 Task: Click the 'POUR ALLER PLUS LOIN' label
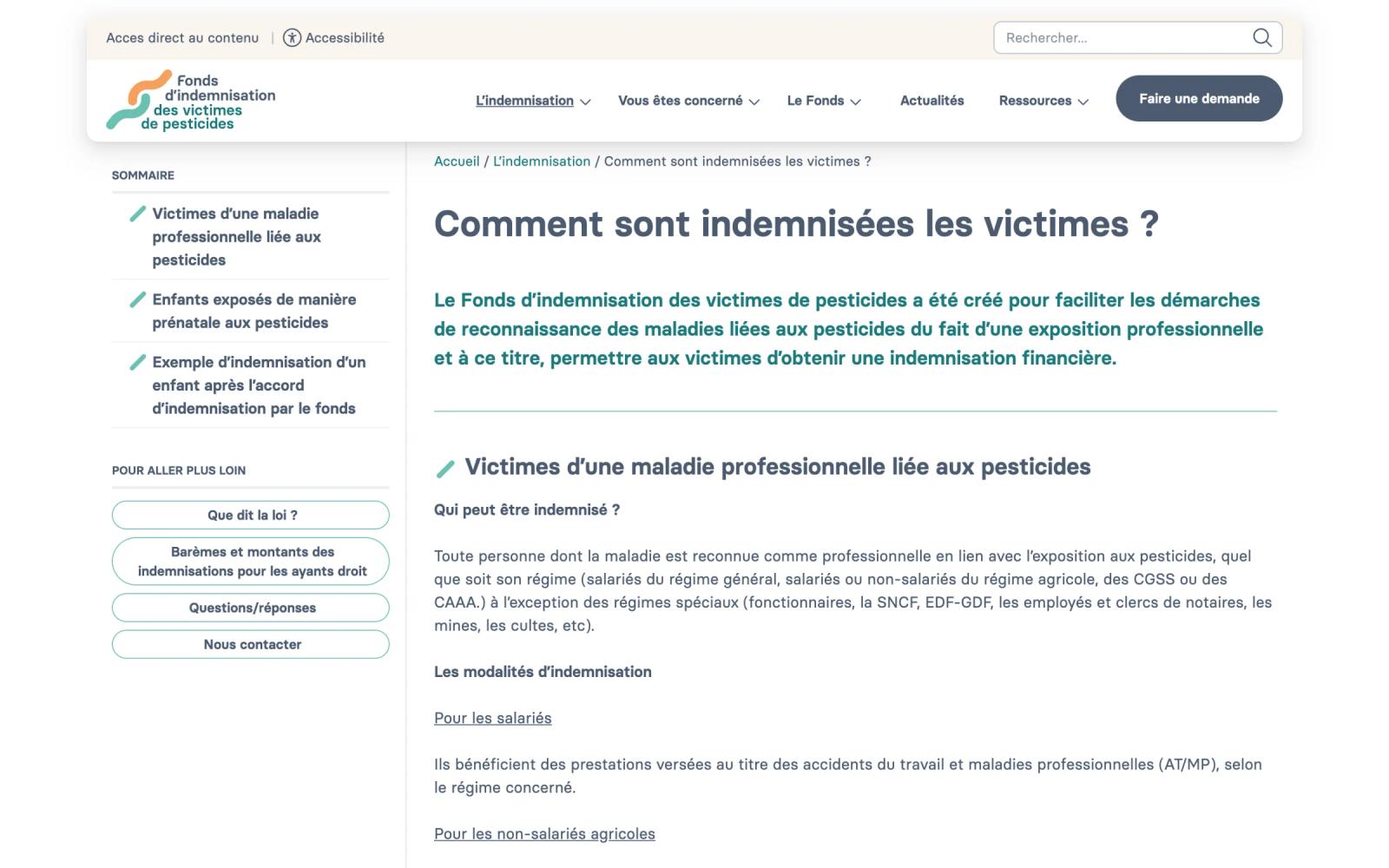point(179,470)
